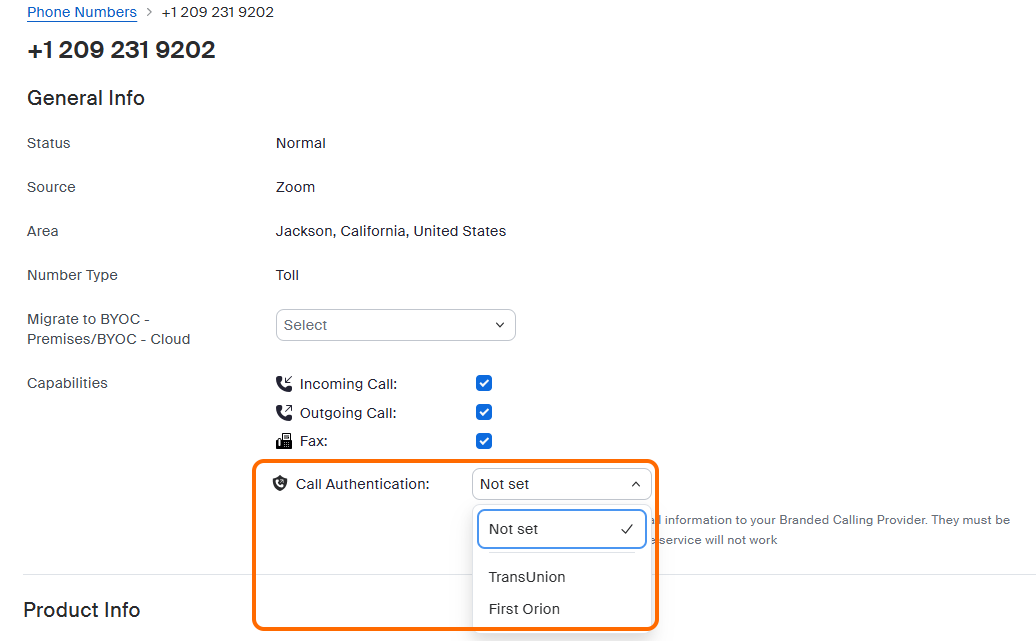The width and height of the screenshot is (1036, 641).
Task: Pick First Orion from the dropdown list
Action: point(524,609)
